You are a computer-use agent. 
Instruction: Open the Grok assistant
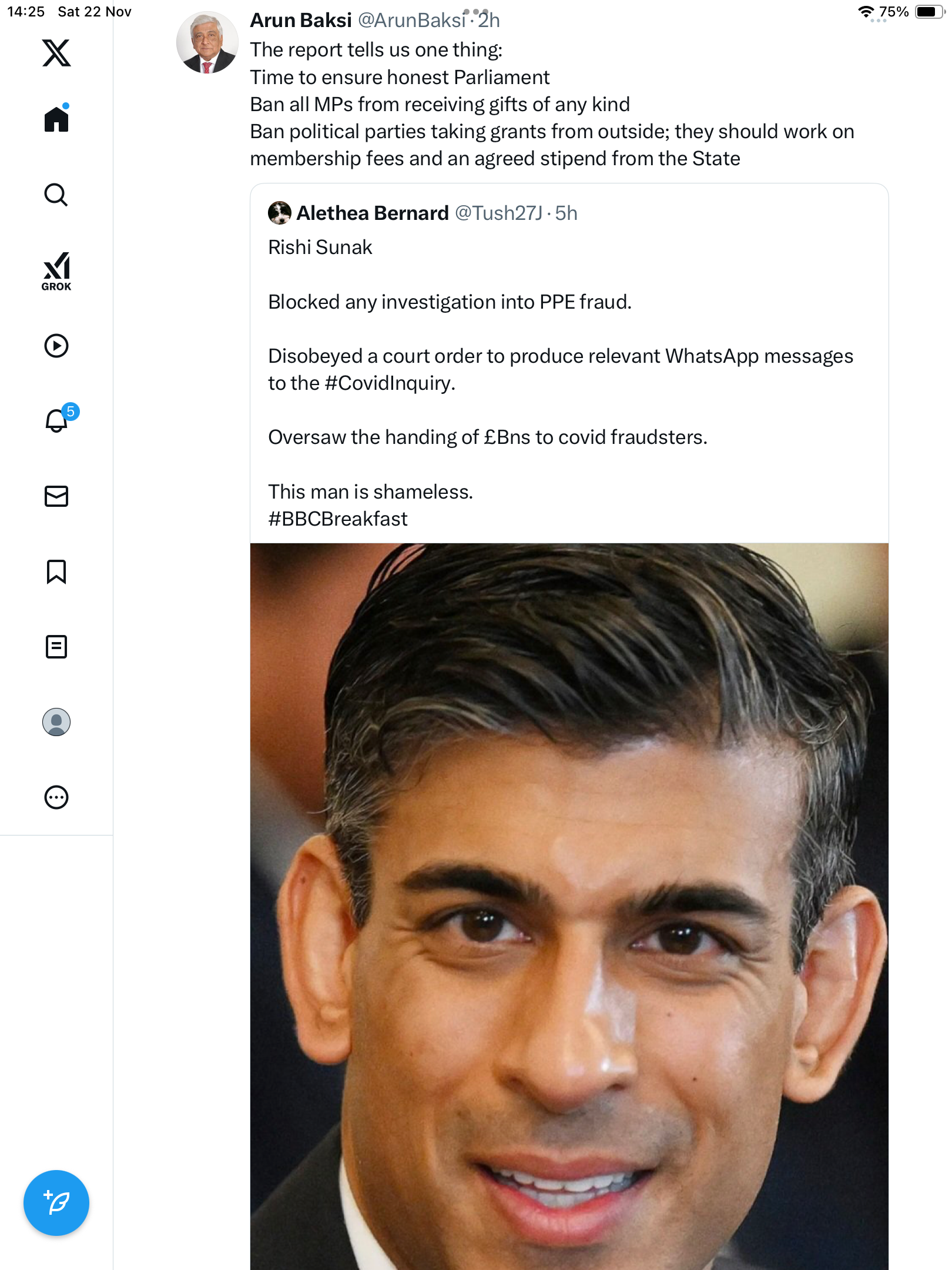(x=56, y=271)
